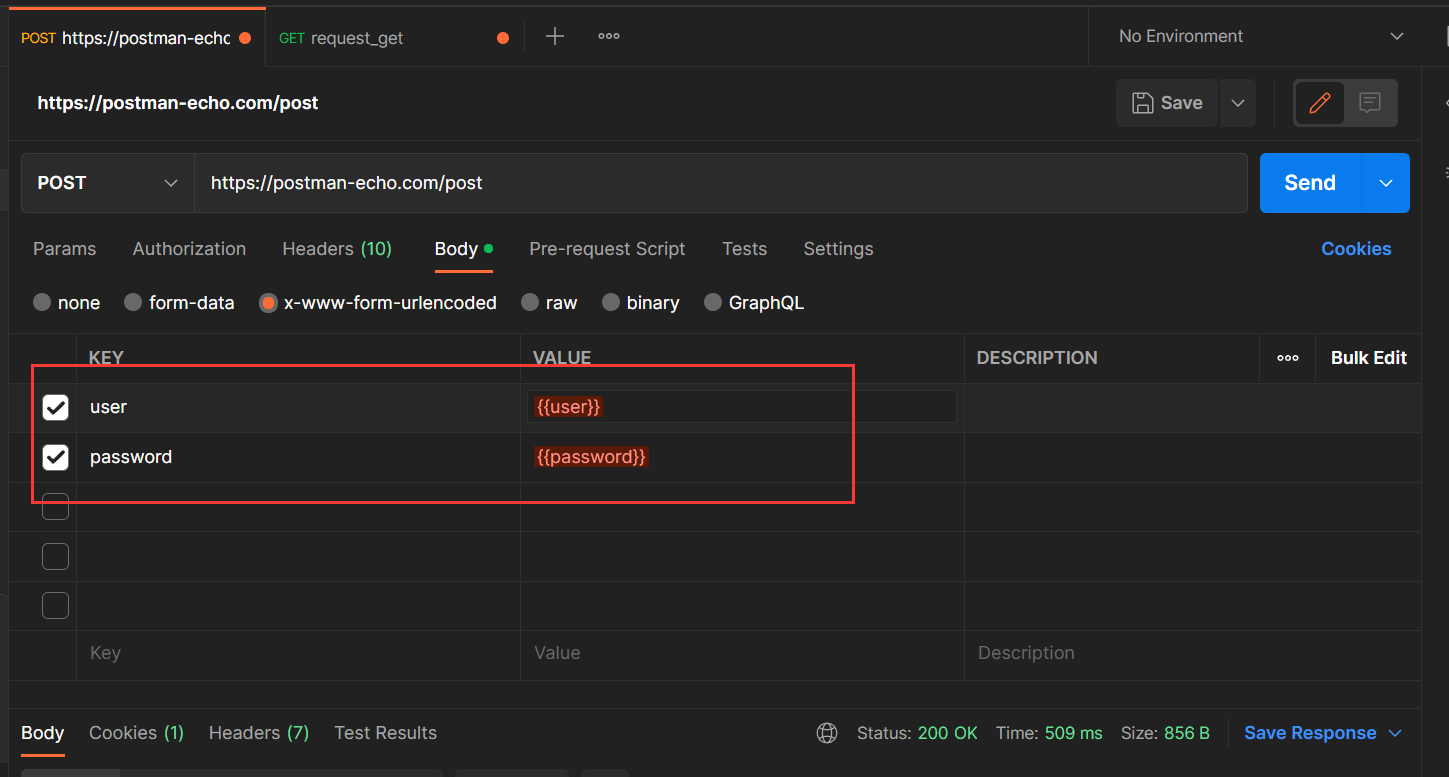Uncheck the password key checkbox

[x=55, y=457]
